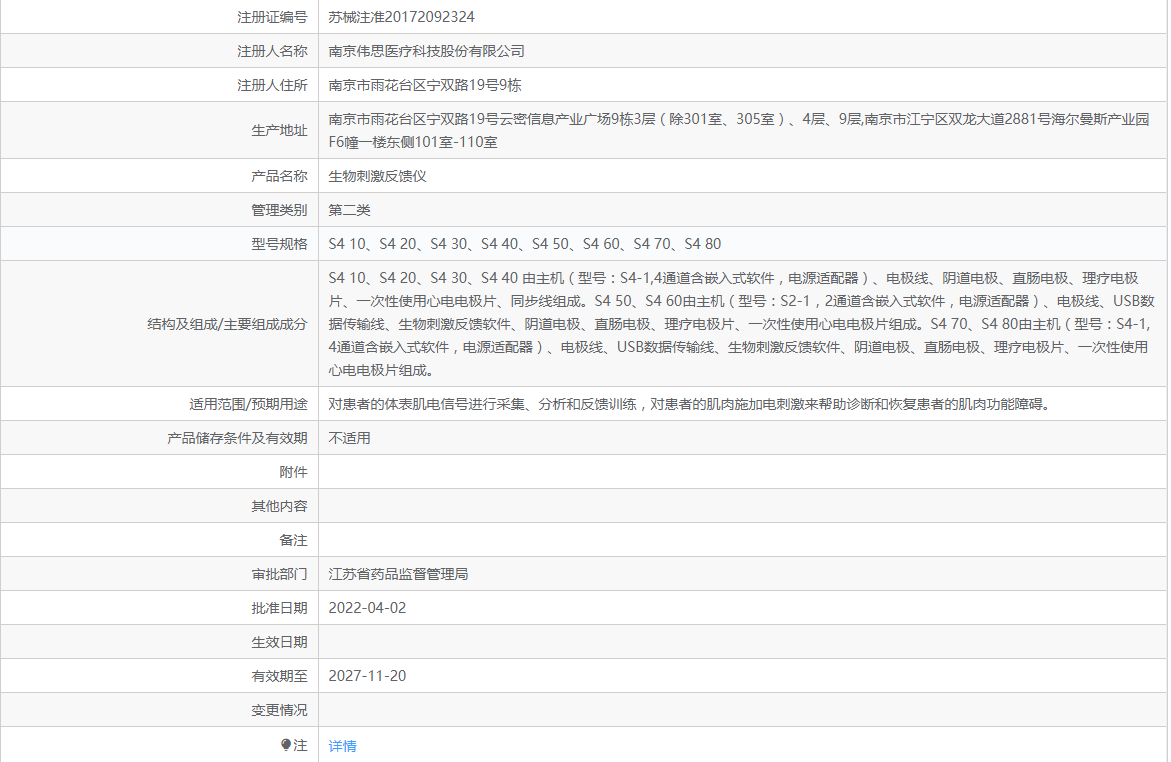Click the 型号规格 label
Image resolution: width=1171 pixels, height=762 pixels.
279,244
